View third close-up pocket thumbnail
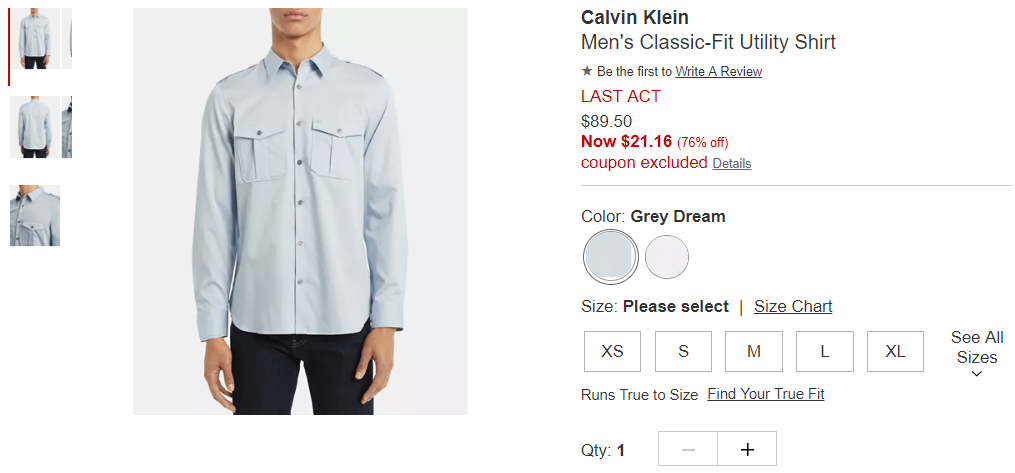The image size is (1015, 473). pyautogui.click(x=35, y=215)
